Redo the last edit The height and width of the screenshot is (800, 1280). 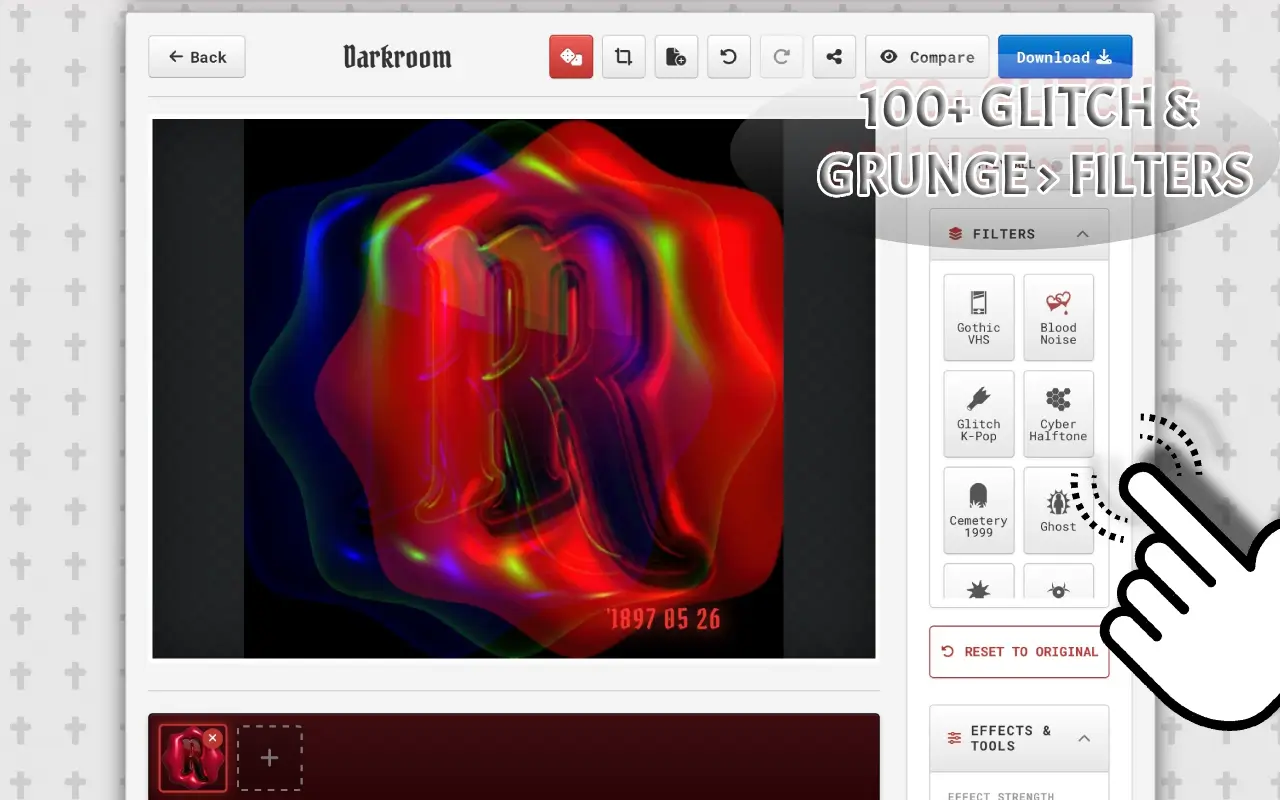(x=781, y=57)
